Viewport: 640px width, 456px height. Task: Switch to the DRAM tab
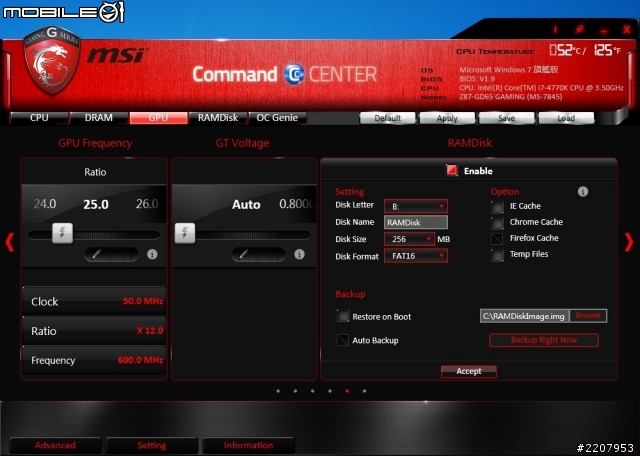click(x=98, y=118)
